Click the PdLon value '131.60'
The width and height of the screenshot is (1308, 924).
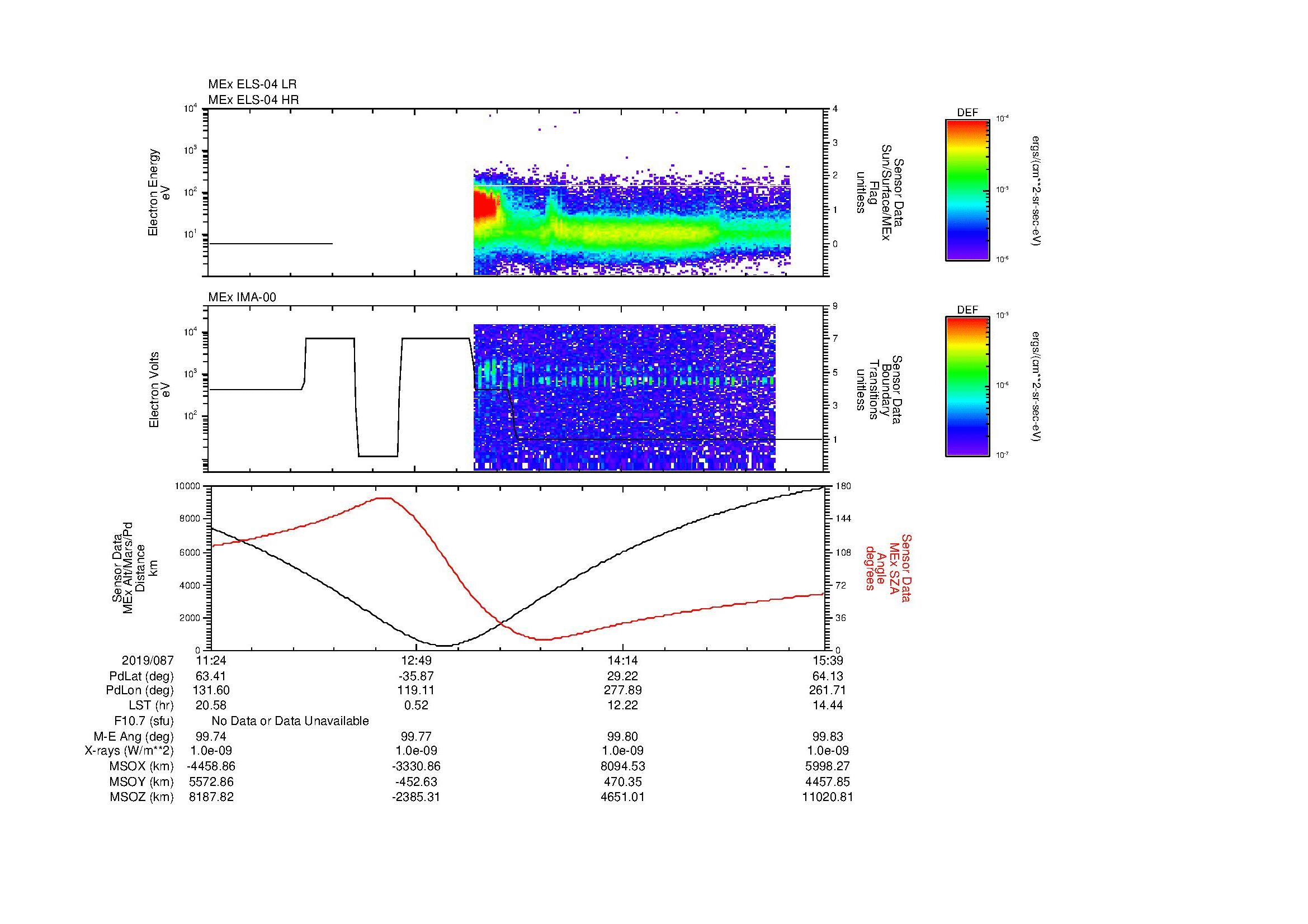(211, 690)
